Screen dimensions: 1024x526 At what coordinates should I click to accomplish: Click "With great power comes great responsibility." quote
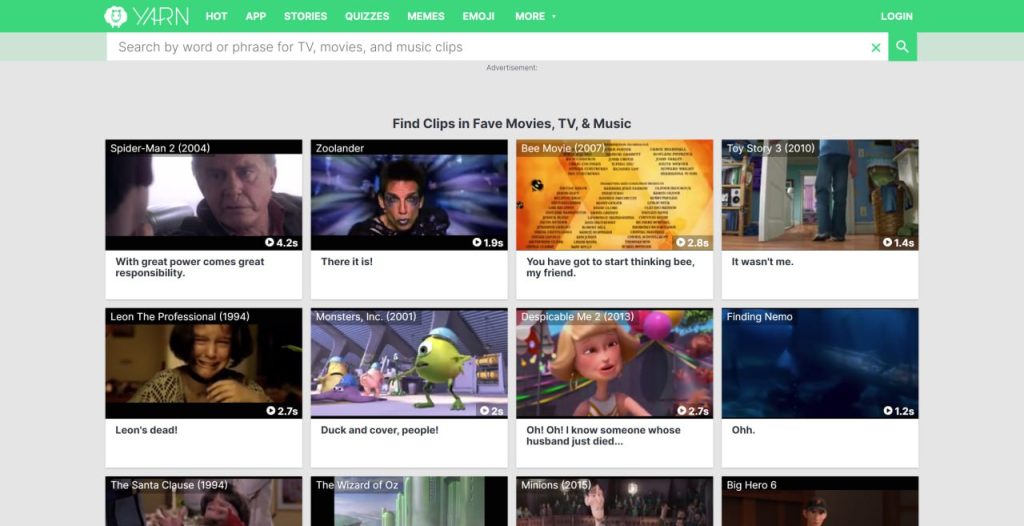coord(190,267)
